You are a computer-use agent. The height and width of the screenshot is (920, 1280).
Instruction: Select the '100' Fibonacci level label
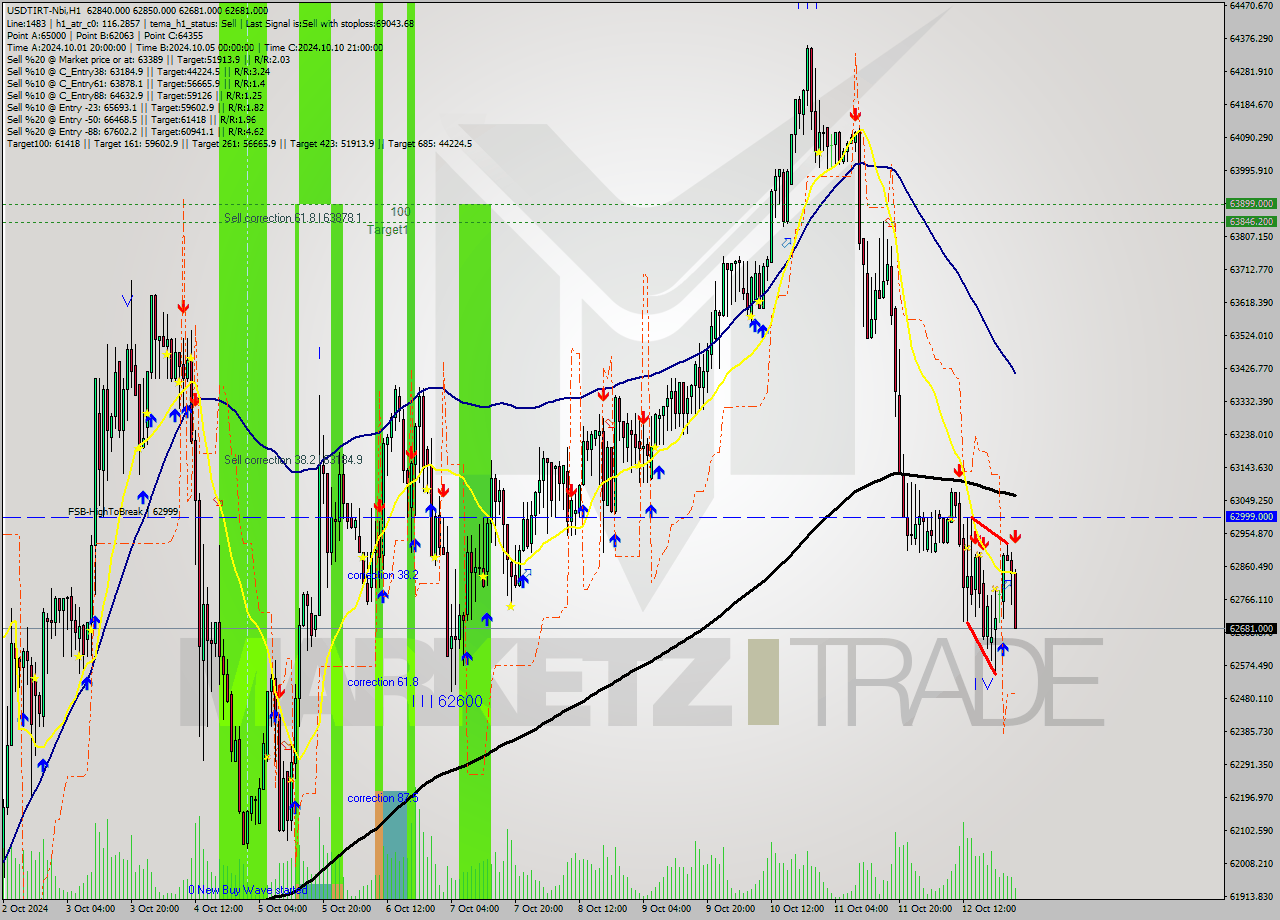(x=401, y=212)
